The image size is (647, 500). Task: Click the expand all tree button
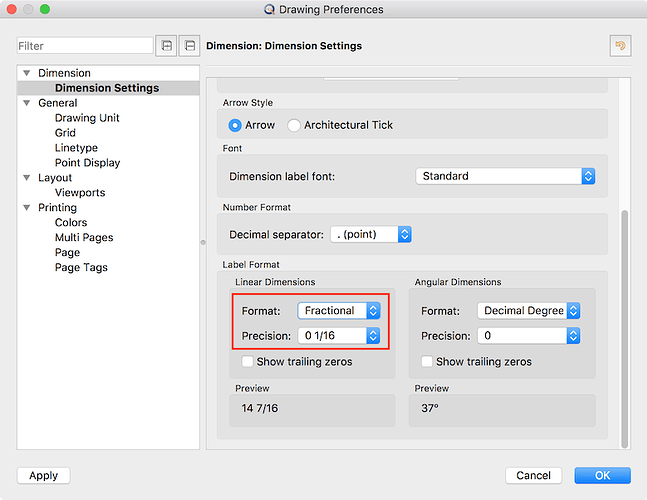[x=166, y=46]
